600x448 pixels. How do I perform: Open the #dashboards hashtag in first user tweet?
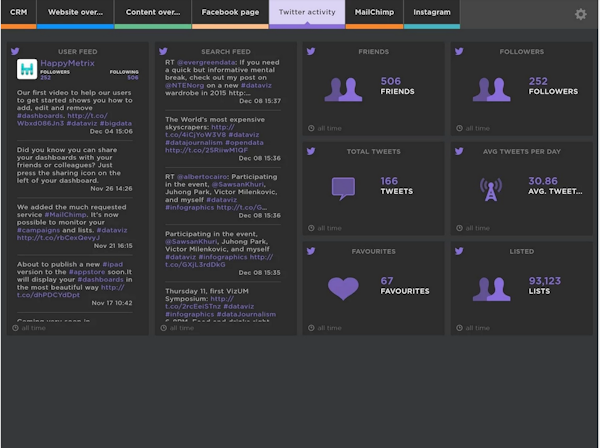tap(41, 116)
